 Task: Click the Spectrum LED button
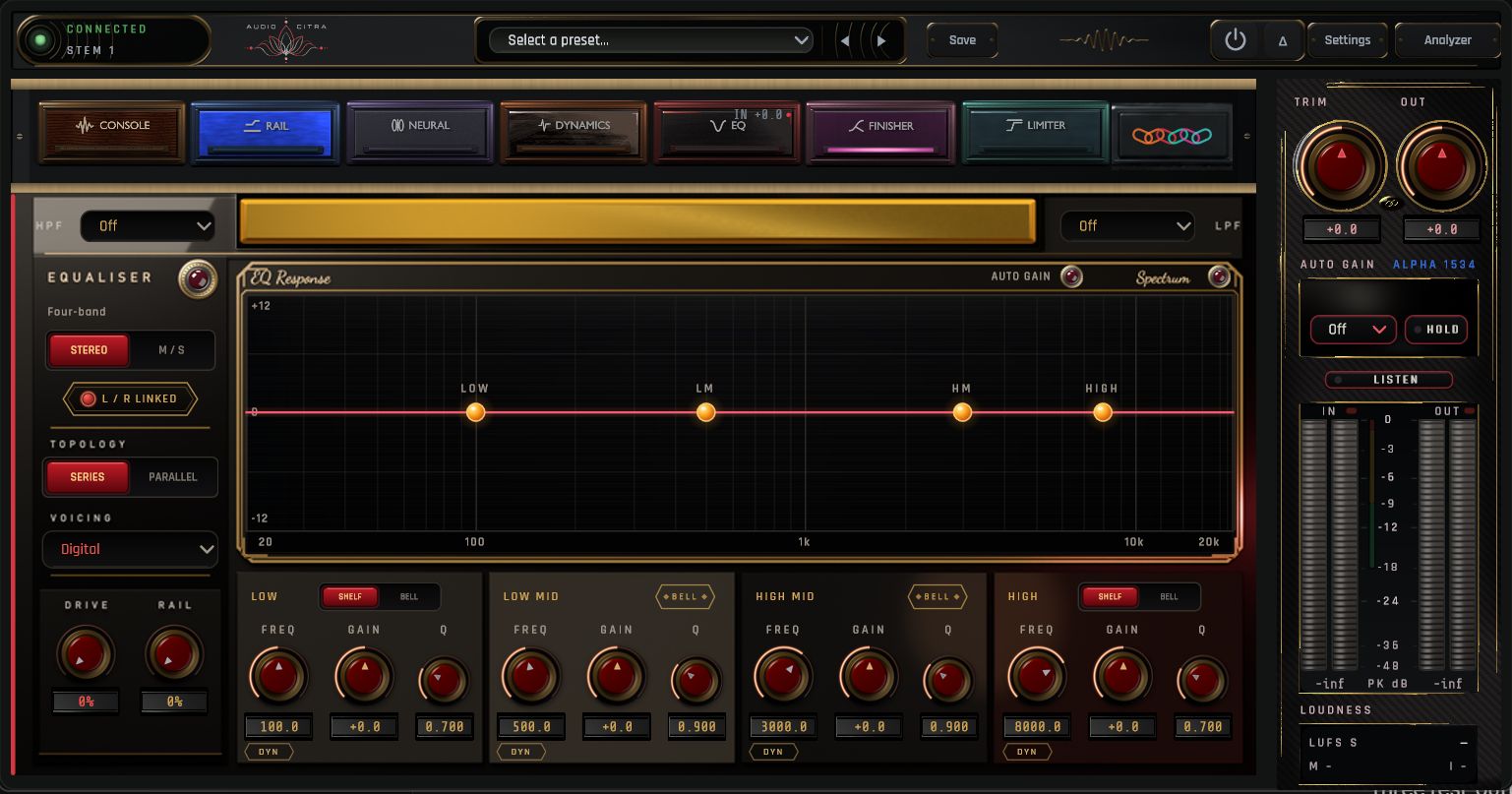pyautogui.click(x=1219, y=276)
